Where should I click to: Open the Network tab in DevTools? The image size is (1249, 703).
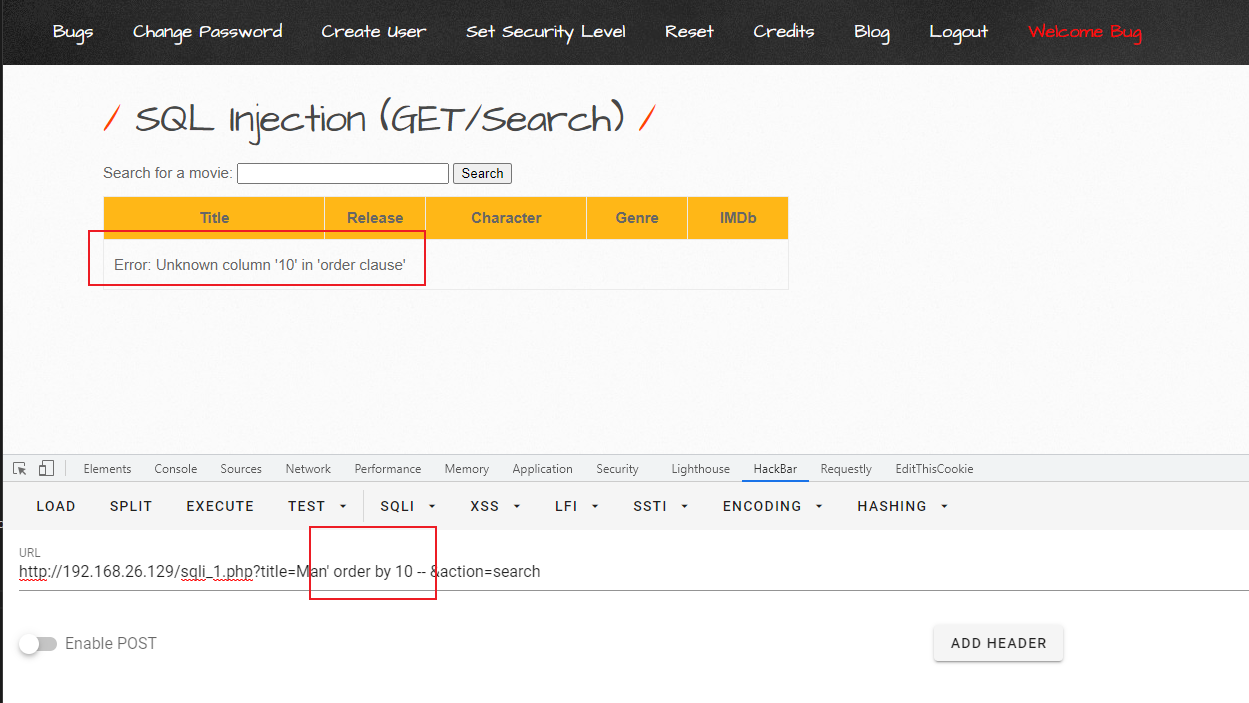tap(308, 469)
